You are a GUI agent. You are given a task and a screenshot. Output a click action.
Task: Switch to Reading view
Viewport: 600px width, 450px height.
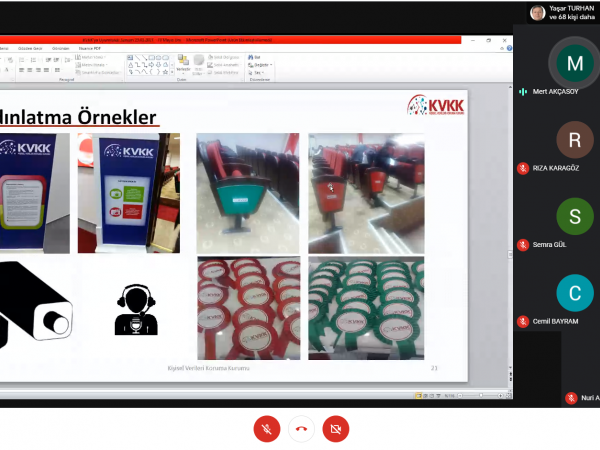432,396
